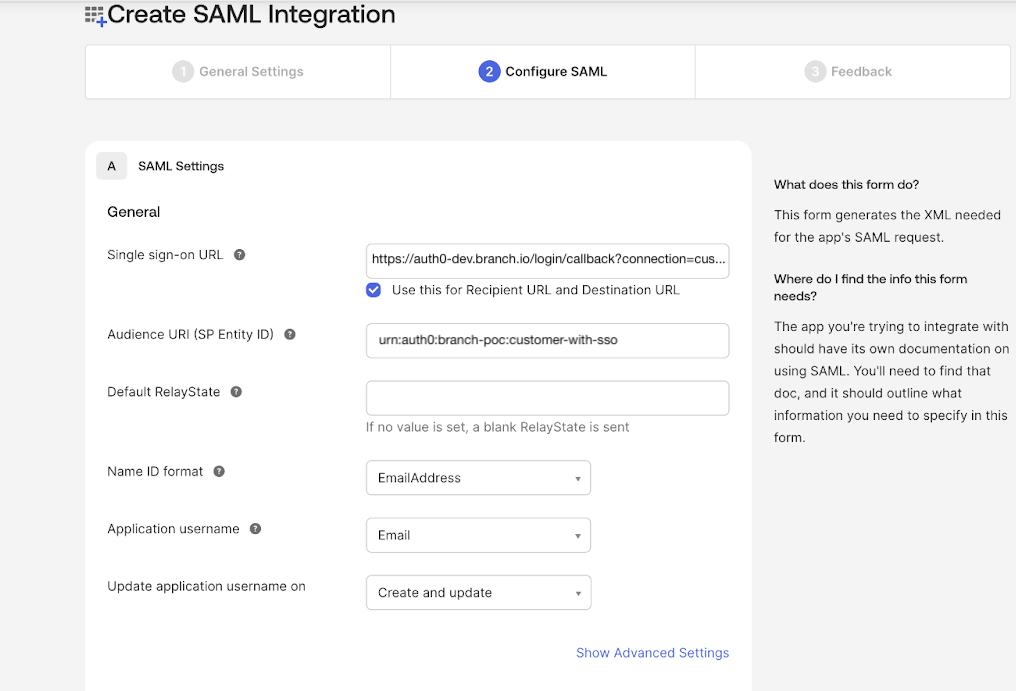This screenshot has width=1016, height=691.
Task: Click the app grid icon beside Create SAML Integration
Action: [95, 16]
